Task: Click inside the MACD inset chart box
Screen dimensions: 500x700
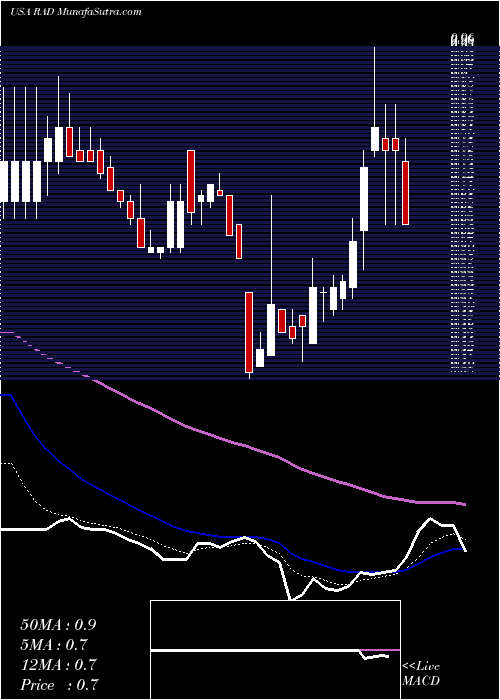Action: point(275,650)
